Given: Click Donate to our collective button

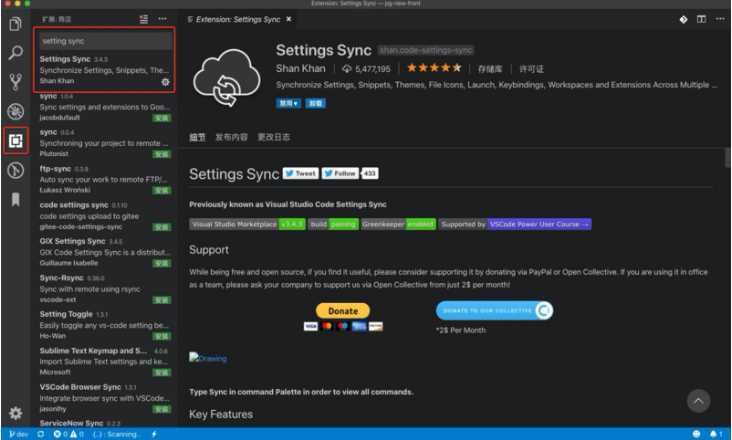Looking at the screenshot, I should tap(494, 310).
